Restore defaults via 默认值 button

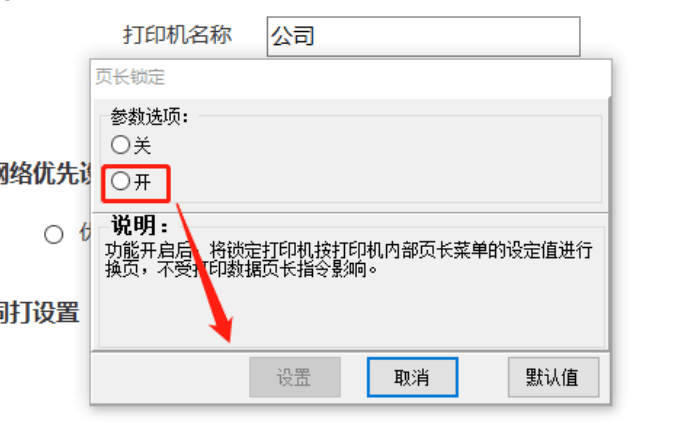[x=553, y=377]
